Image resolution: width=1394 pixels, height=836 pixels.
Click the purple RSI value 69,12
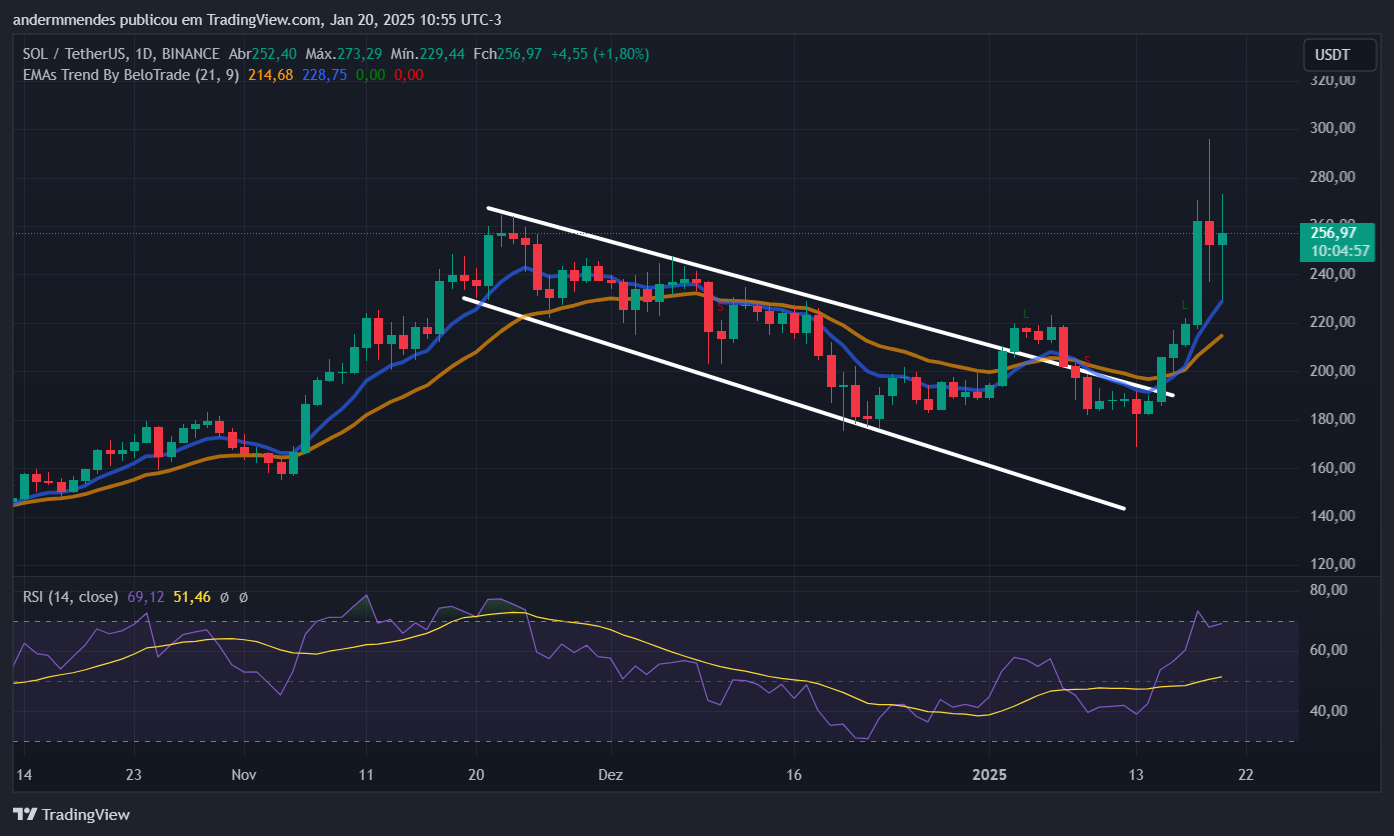pos(145,597)
